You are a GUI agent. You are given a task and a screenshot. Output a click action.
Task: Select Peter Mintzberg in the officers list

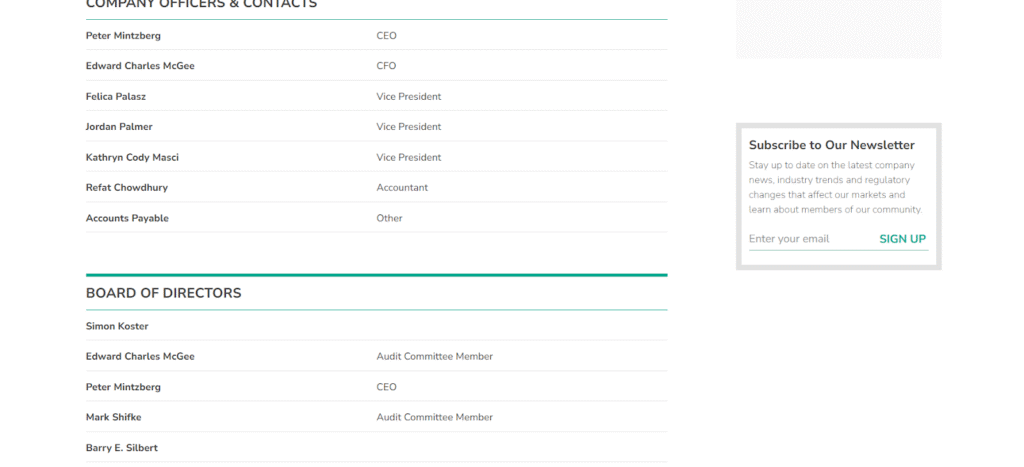click(123, 36)
